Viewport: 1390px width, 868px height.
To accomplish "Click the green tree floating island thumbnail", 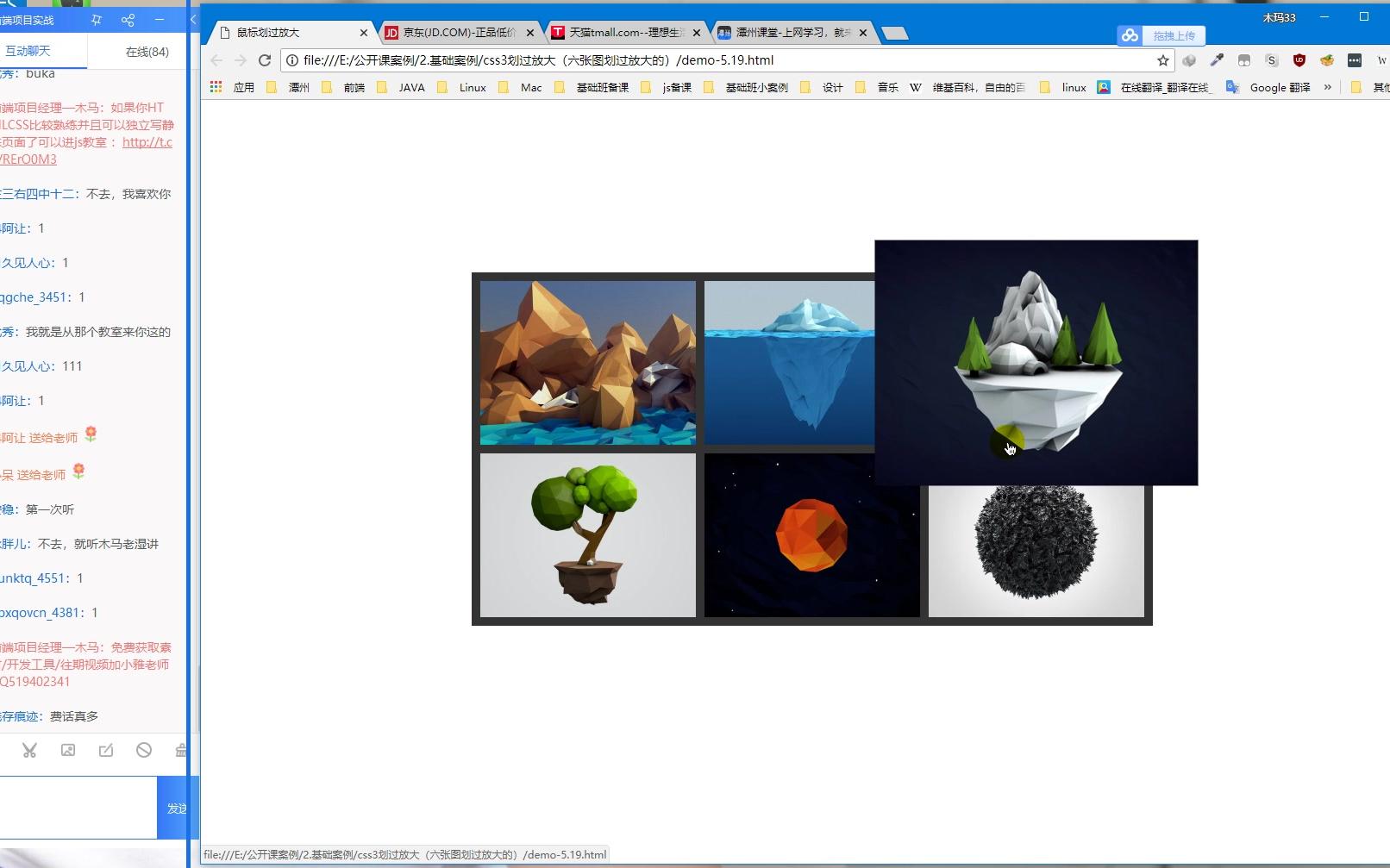I will pos(588,535).
